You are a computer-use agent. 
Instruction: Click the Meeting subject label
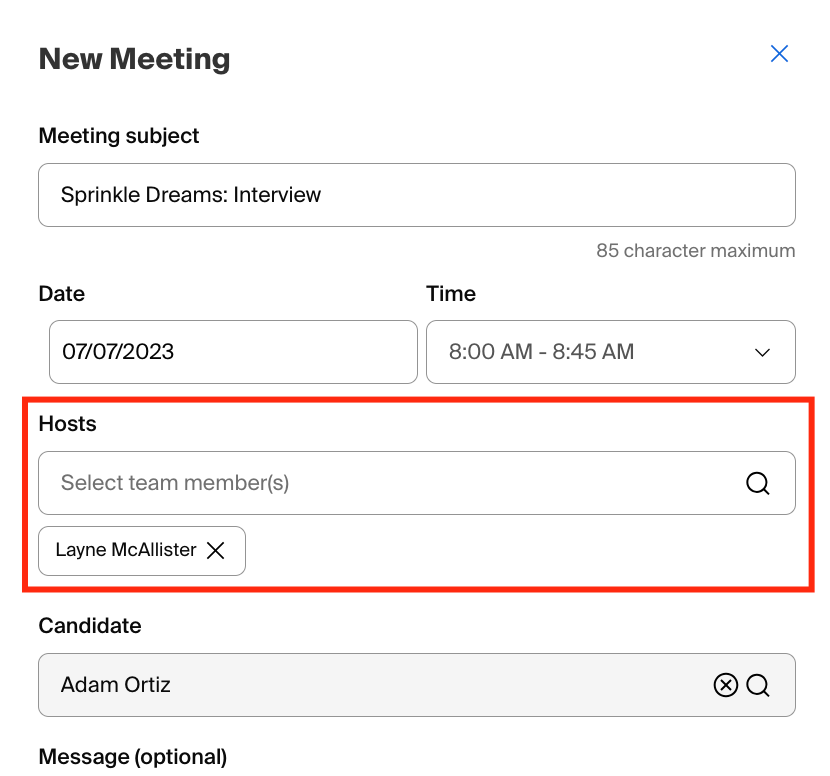(x=119, y=136)
